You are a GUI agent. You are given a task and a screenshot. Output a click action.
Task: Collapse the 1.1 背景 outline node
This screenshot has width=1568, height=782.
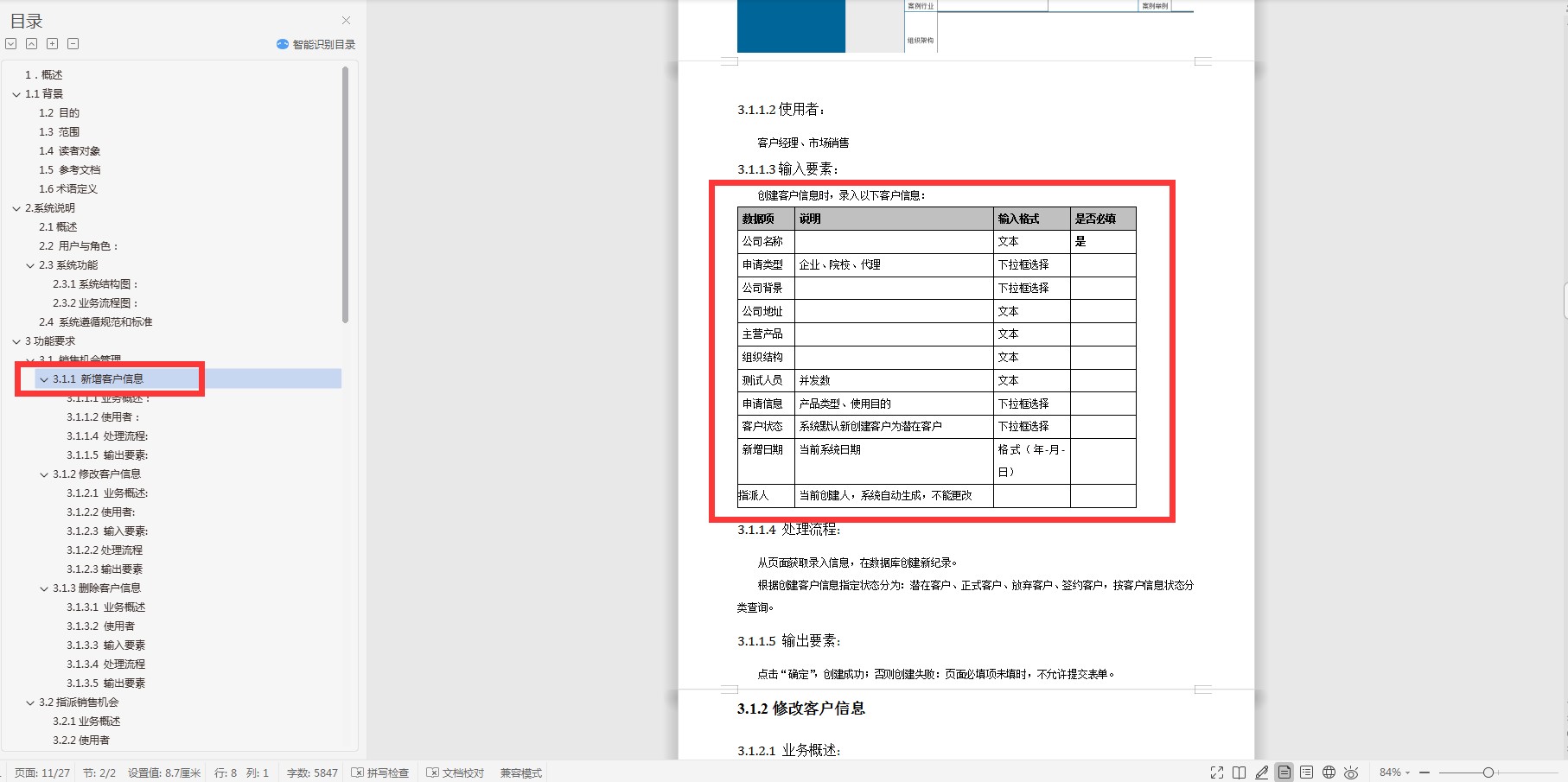16,94
